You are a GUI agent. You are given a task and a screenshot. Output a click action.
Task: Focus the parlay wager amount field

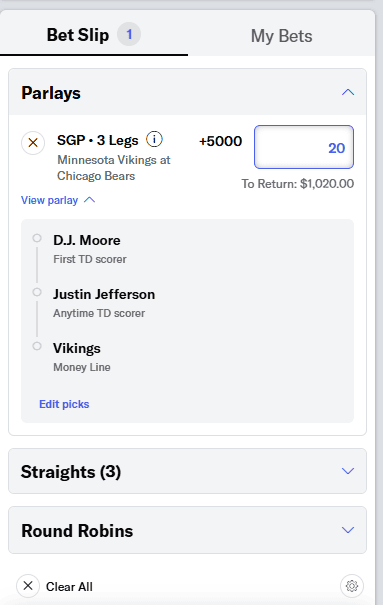(304, 147)
